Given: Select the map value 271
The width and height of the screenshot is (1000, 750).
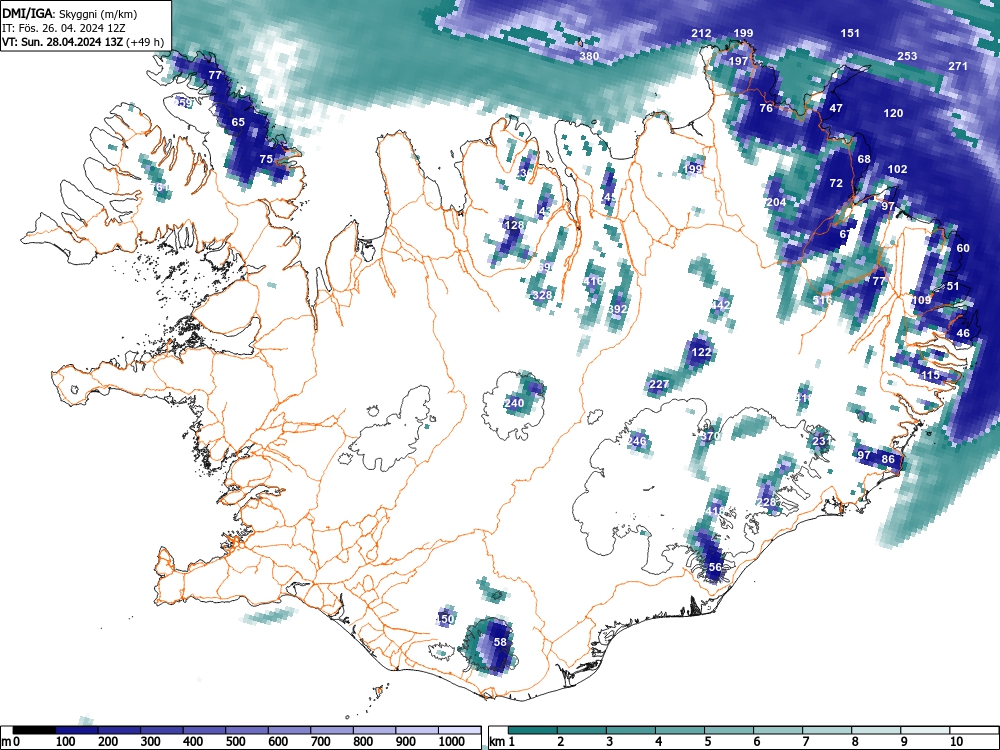Looking at the screenshot, I should click(958, 66).
